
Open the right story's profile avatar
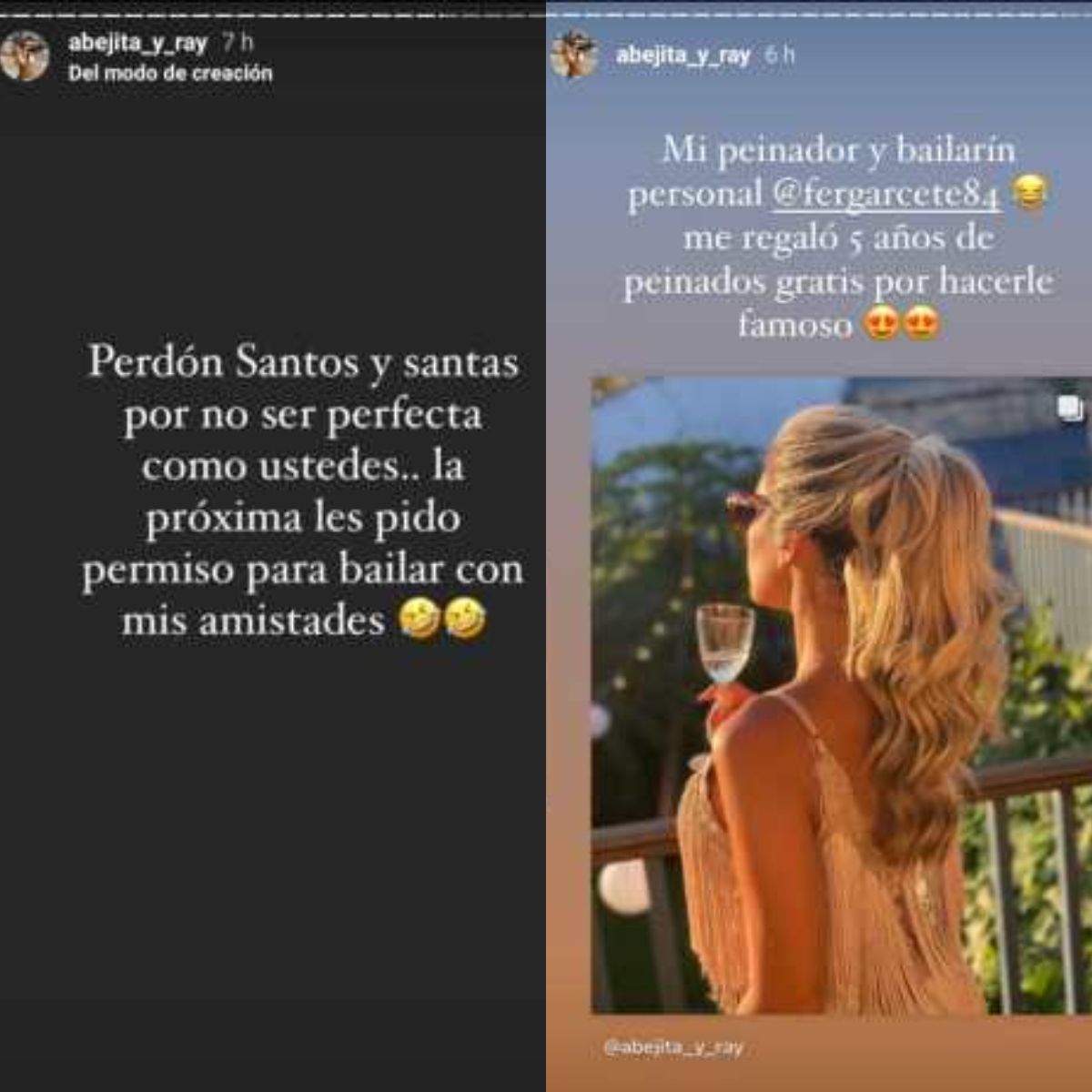574,55
